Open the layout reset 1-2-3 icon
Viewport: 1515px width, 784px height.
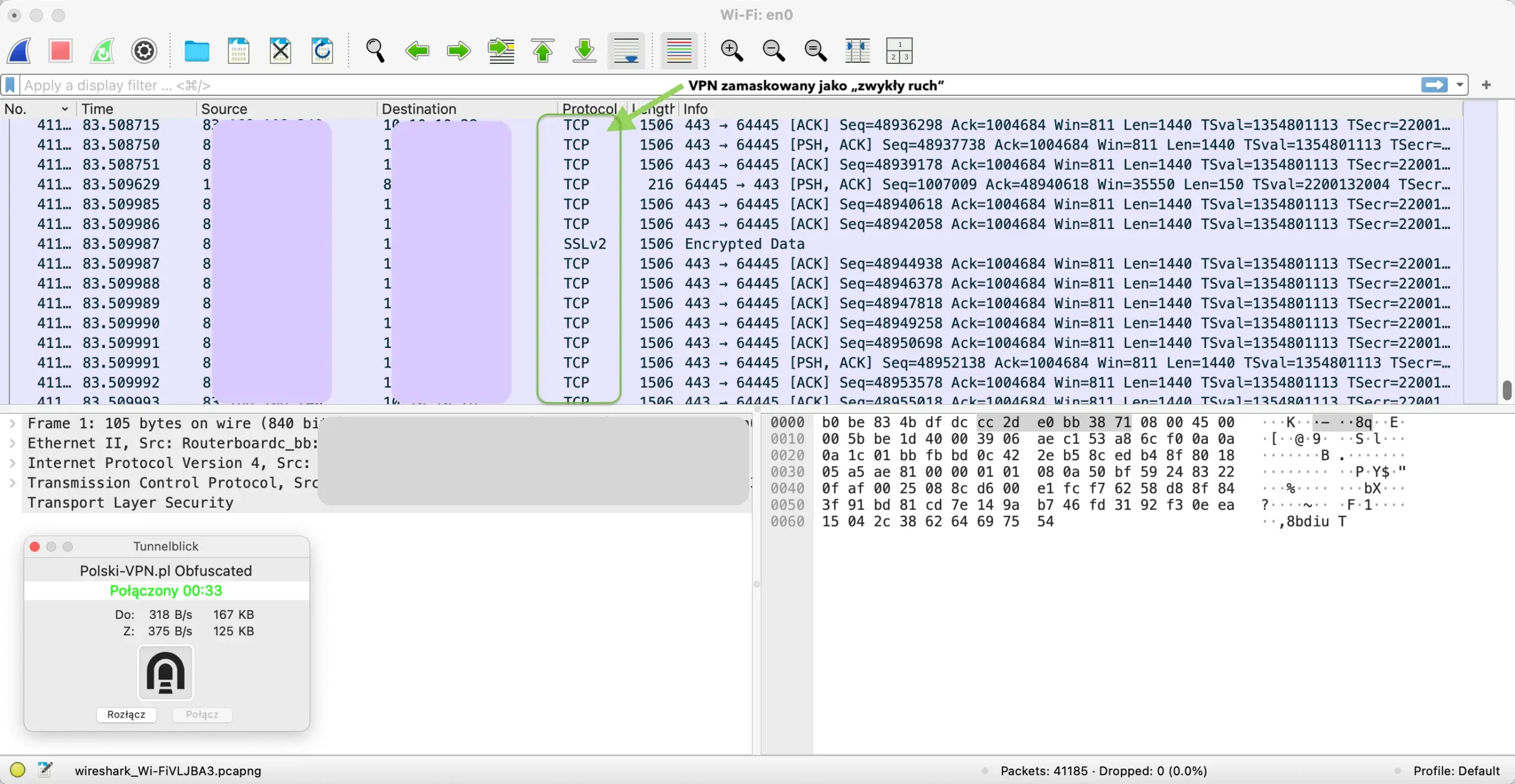click(899, 51)
